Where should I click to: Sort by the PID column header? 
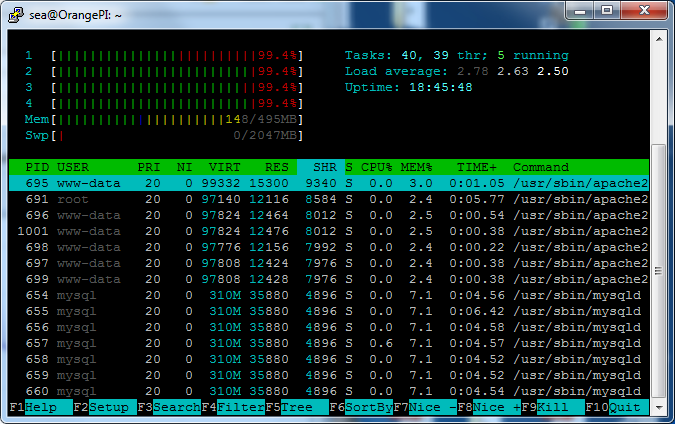tap(37, 167)
